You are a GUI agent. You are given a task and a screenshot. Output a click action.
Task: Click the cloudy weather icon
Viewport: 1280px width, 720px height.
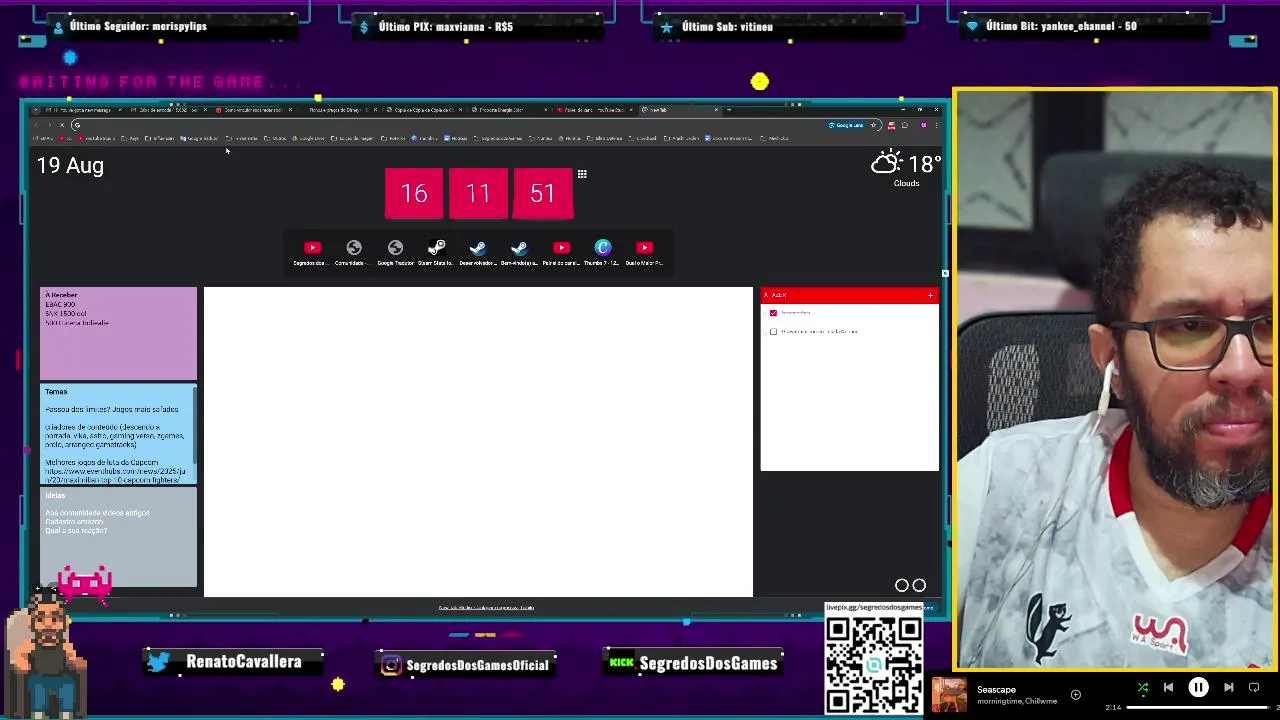click(886, 163)
